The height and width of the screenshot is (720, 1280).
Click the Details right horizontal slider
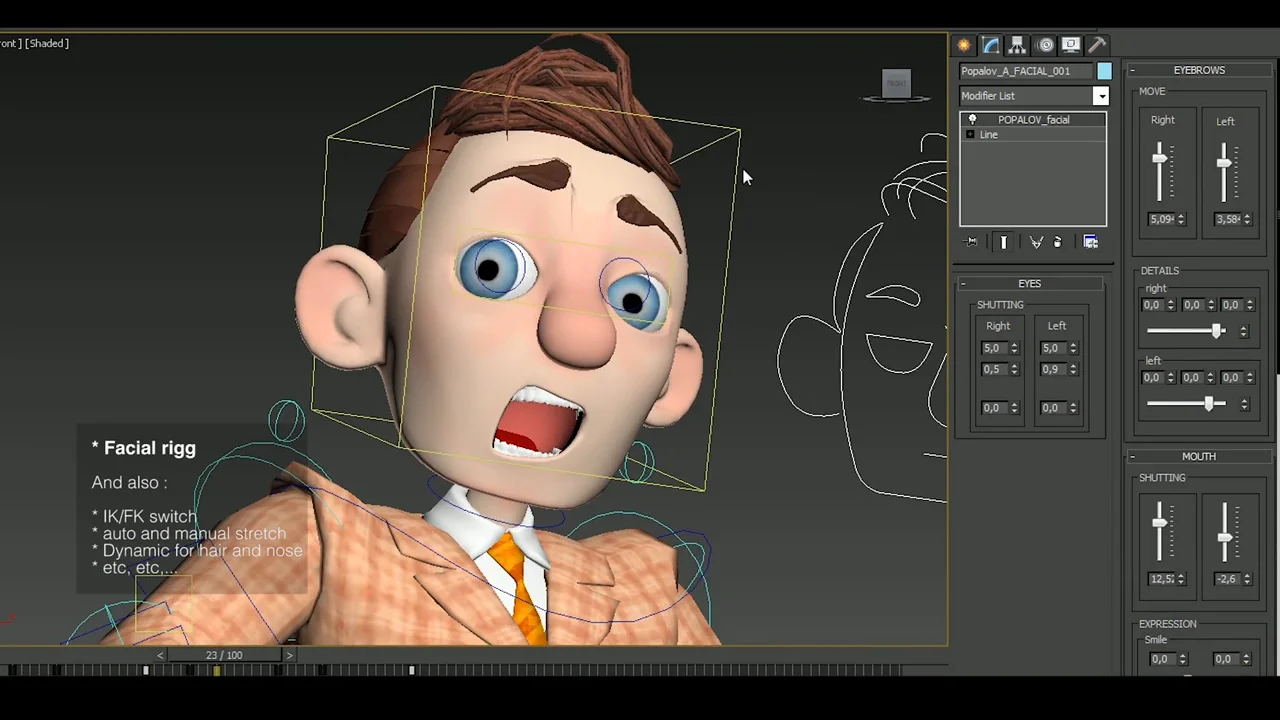pyautogui.click(x=1217, y=331)
